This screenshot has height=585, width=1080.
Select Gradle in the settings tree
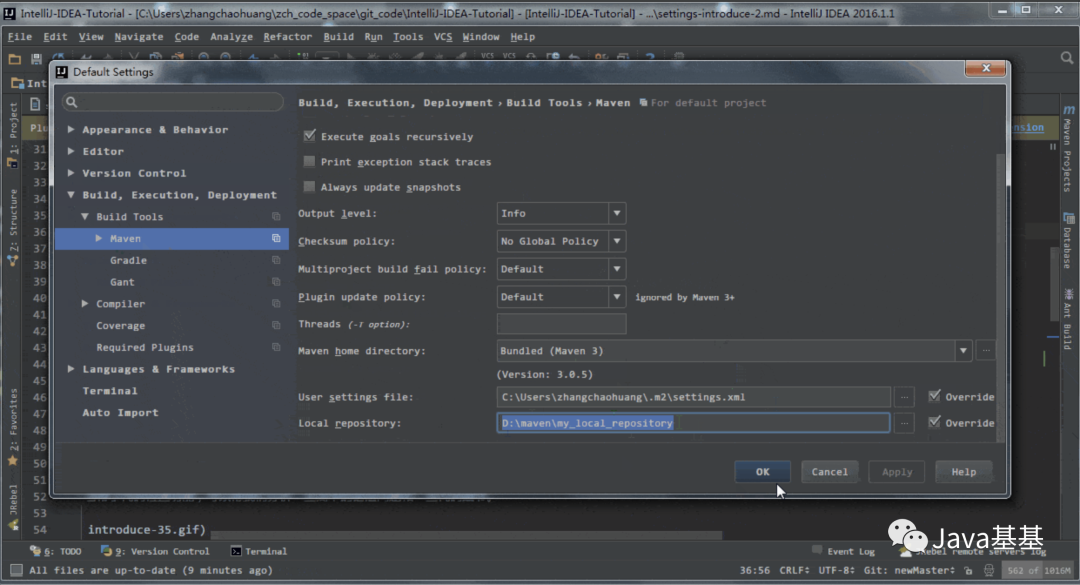[x=128, y=260]
